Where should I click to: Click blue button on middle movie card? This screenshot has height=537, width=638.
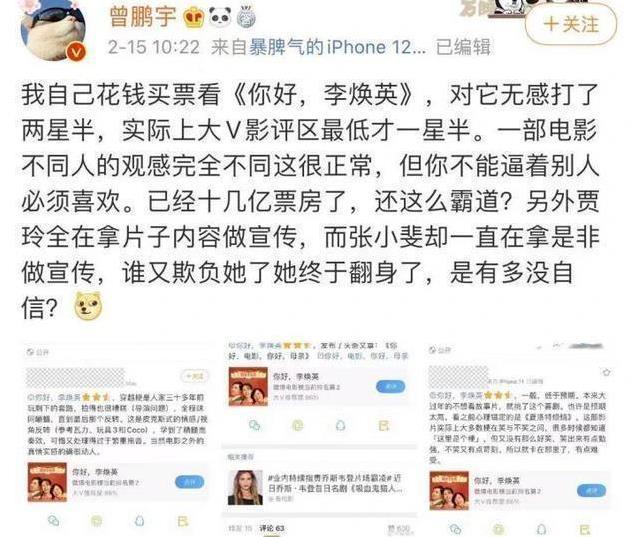point(391,386)
